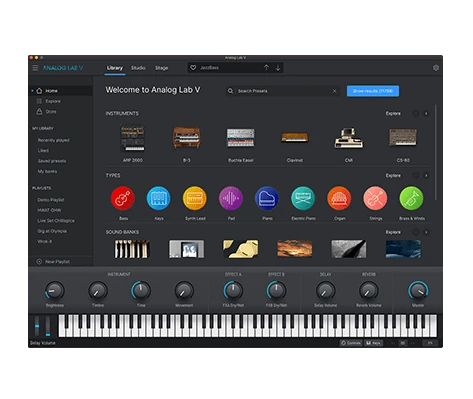Click the Show results button
This screenshot has height=399, width=473.
(x=373, y=91)
